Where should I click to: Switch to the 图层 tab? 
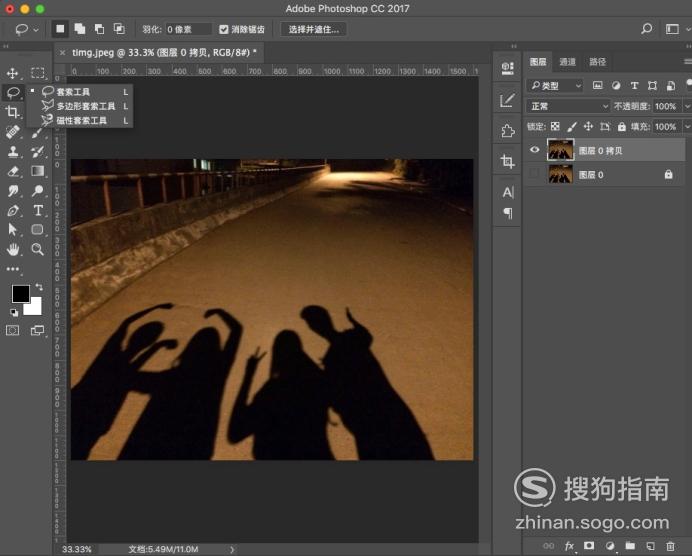pos(538,62)
